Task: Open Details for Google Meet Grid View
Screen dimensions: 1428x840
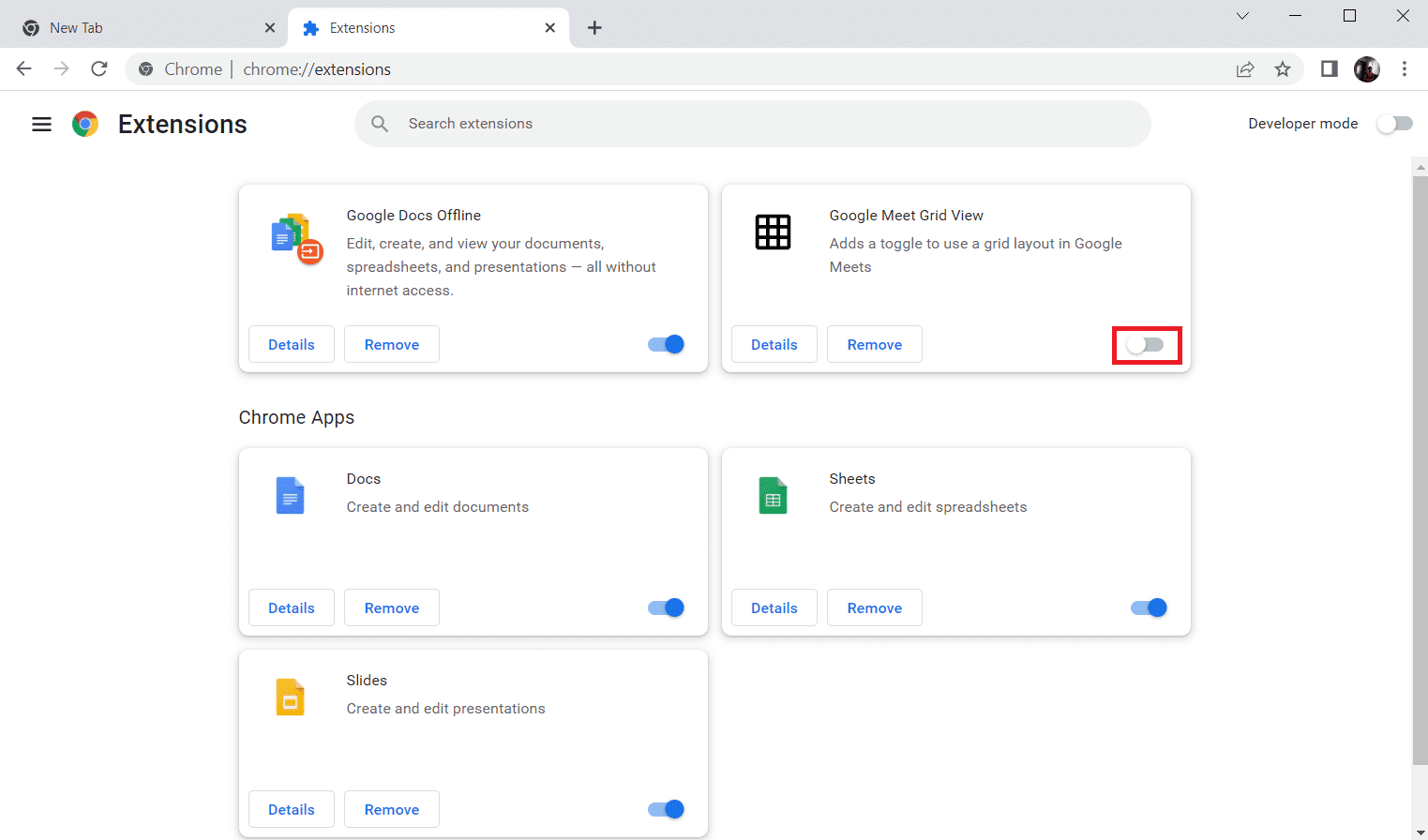Action: 774,344
